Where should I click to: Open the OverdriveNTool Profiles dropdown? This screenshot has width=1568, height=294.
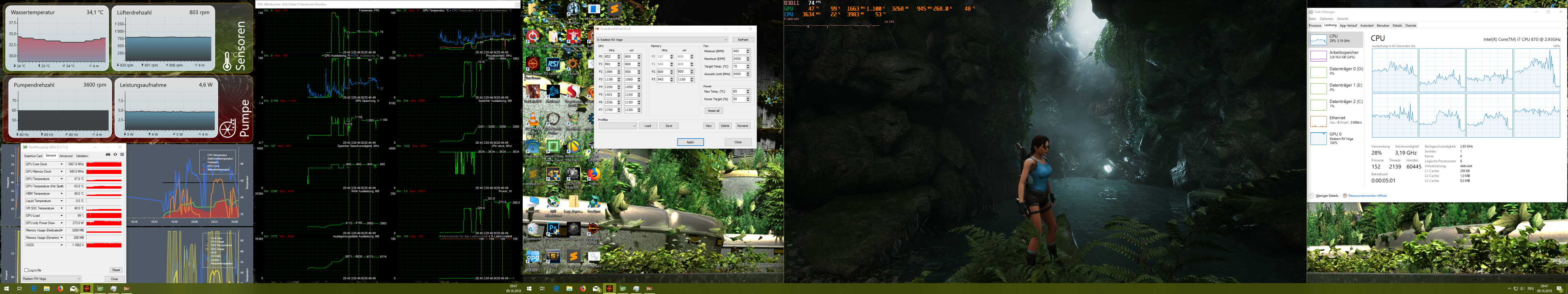click(x=617, y=126)
